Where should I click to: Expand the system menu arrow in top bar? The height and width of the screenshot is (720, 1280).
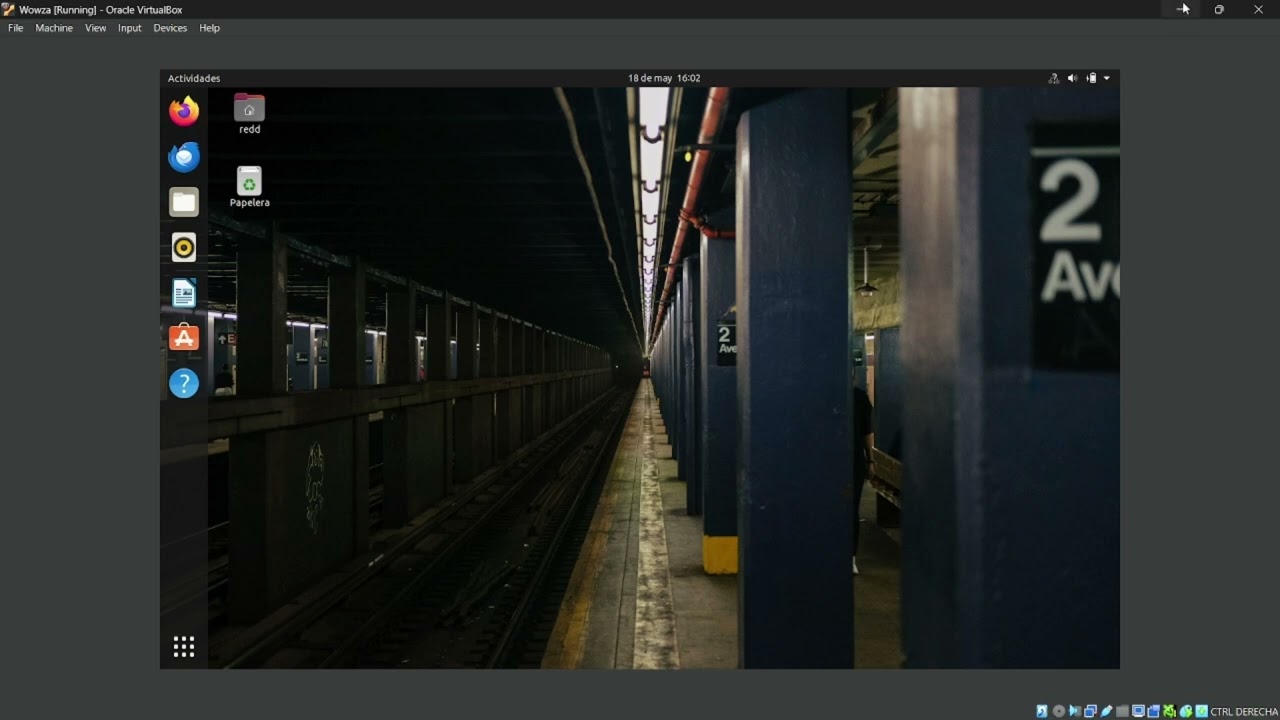[1107, 78]
